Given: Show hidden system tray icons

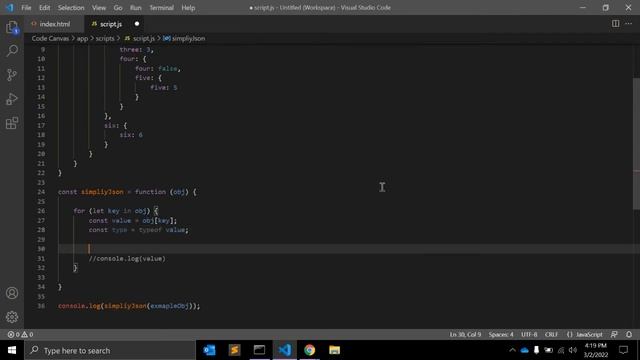Looking at the screenshot, I should (512, 350).
